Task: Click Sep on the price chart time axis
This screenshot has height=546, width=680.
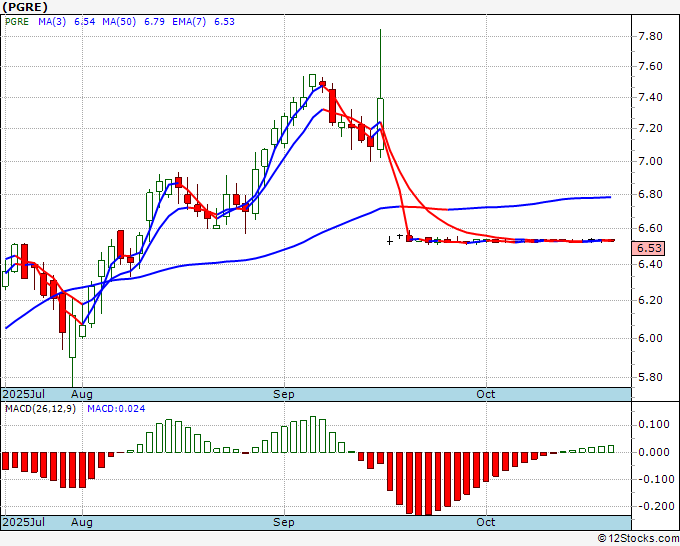Action: click(x=284, y=394)
